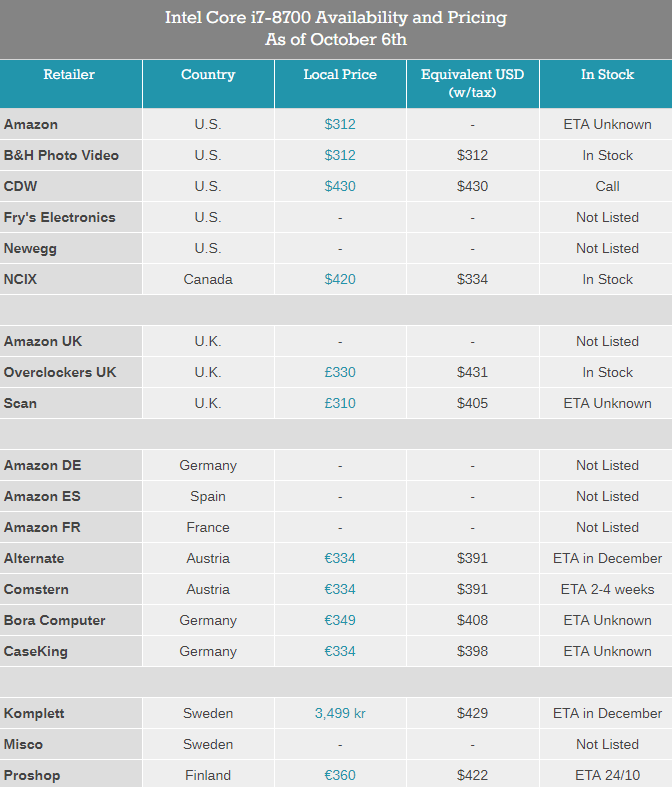Open Amazon's $312 price link
Viewport: 672px width, 787px height.
tap(340, 124)
